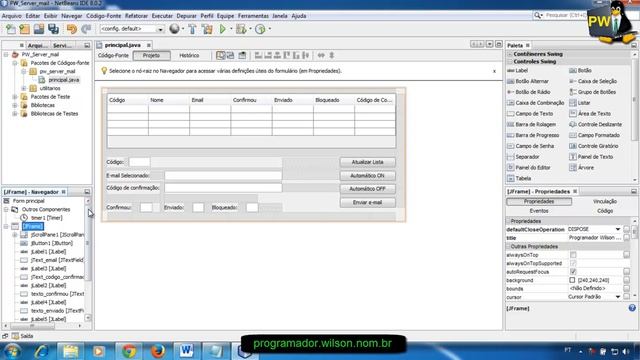Click the Automático OFF button in form
The image size is (640, 360).
pos(367,189)
